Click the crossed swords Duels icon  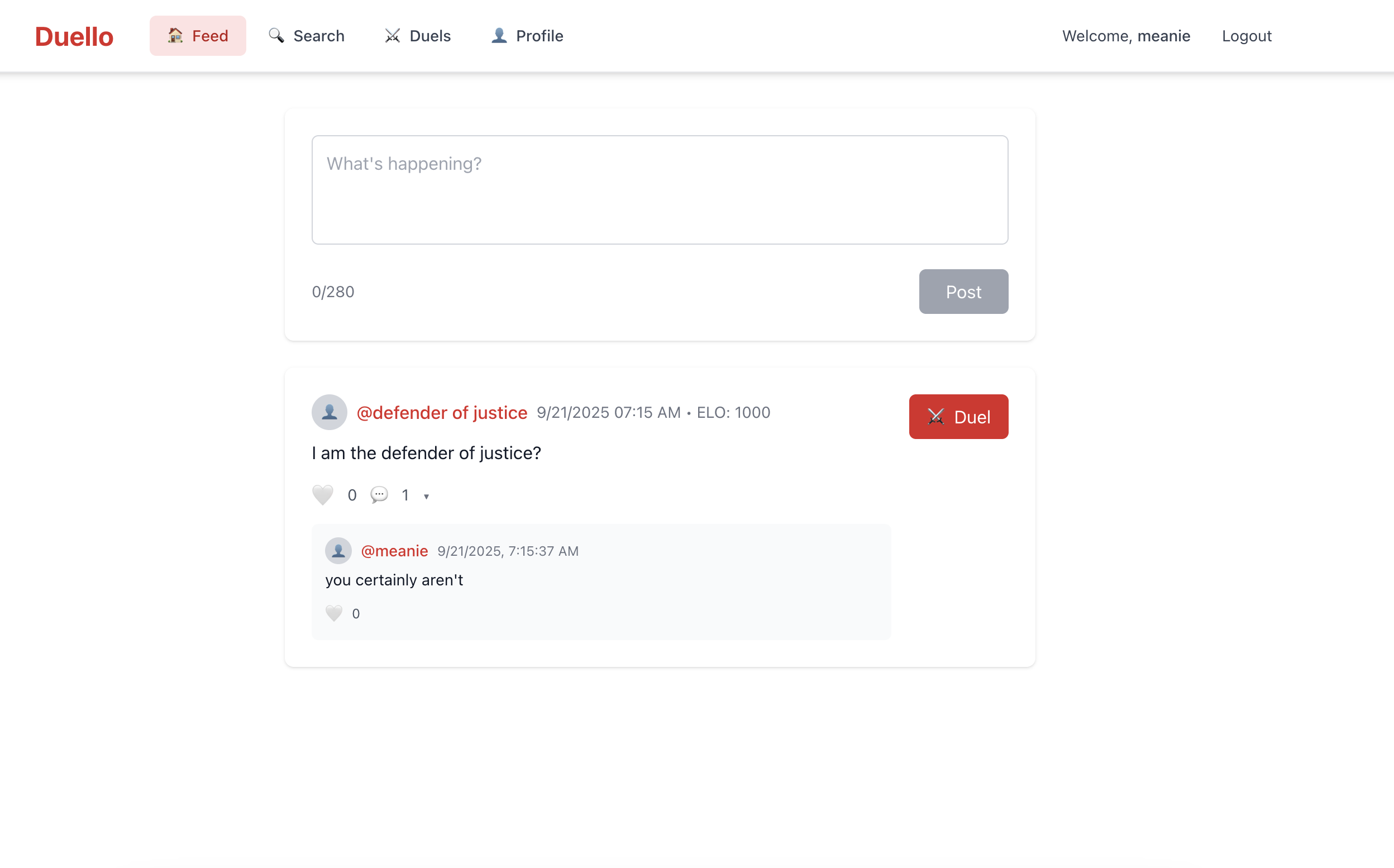[393, 36]
